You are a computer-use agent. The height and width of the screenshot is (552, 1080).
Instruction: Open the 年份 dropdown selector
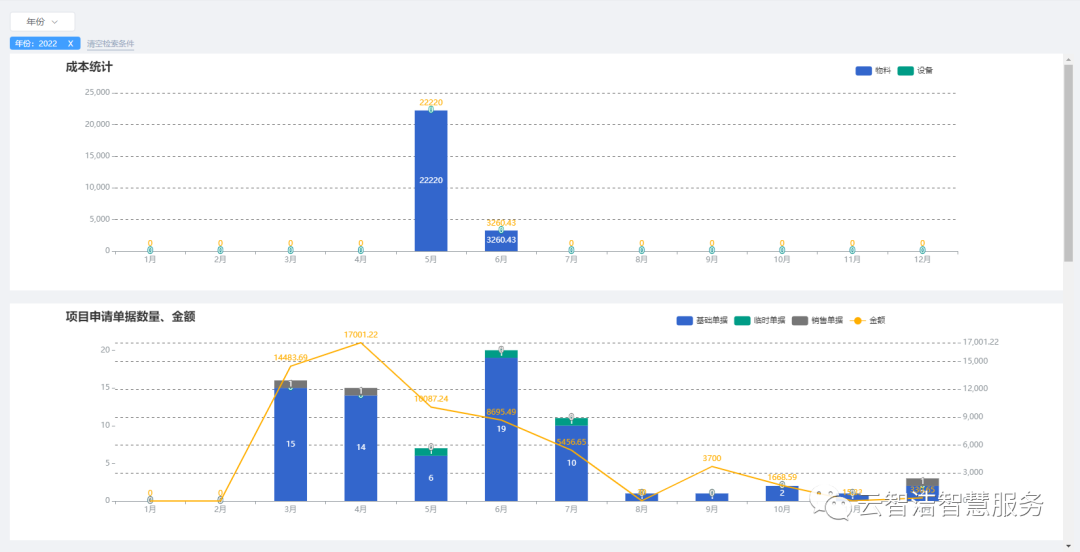(42, 22)
